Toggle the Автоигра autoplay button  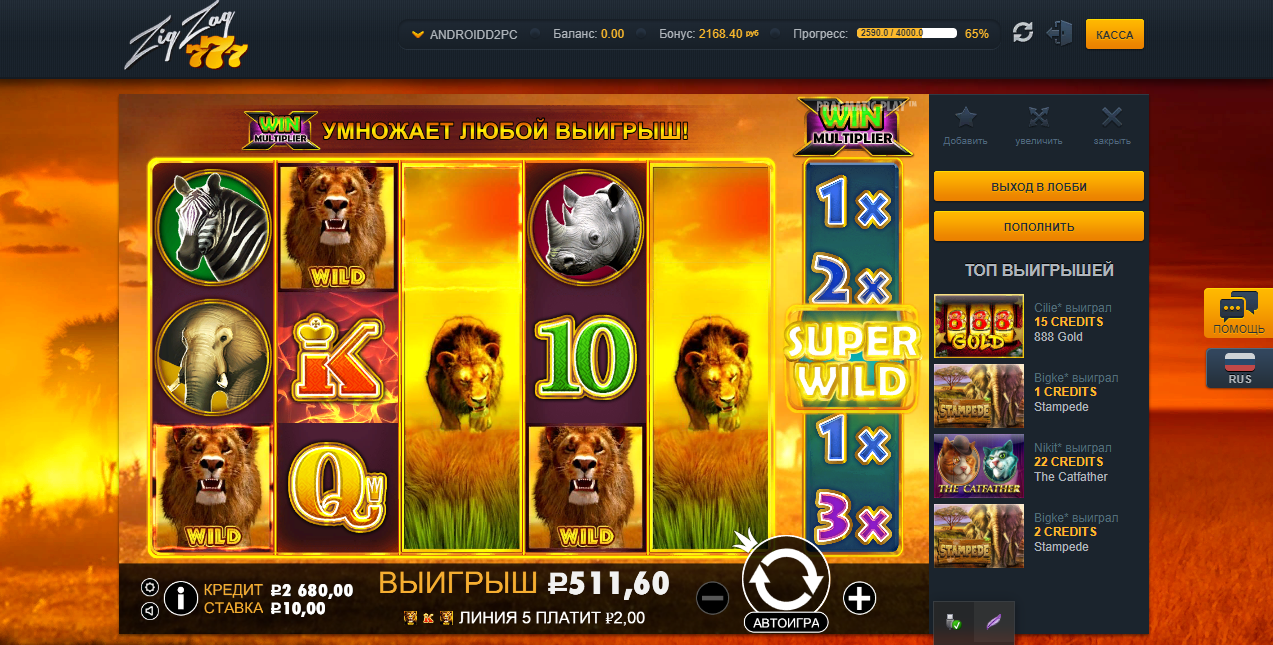click(x=787, y=623)
